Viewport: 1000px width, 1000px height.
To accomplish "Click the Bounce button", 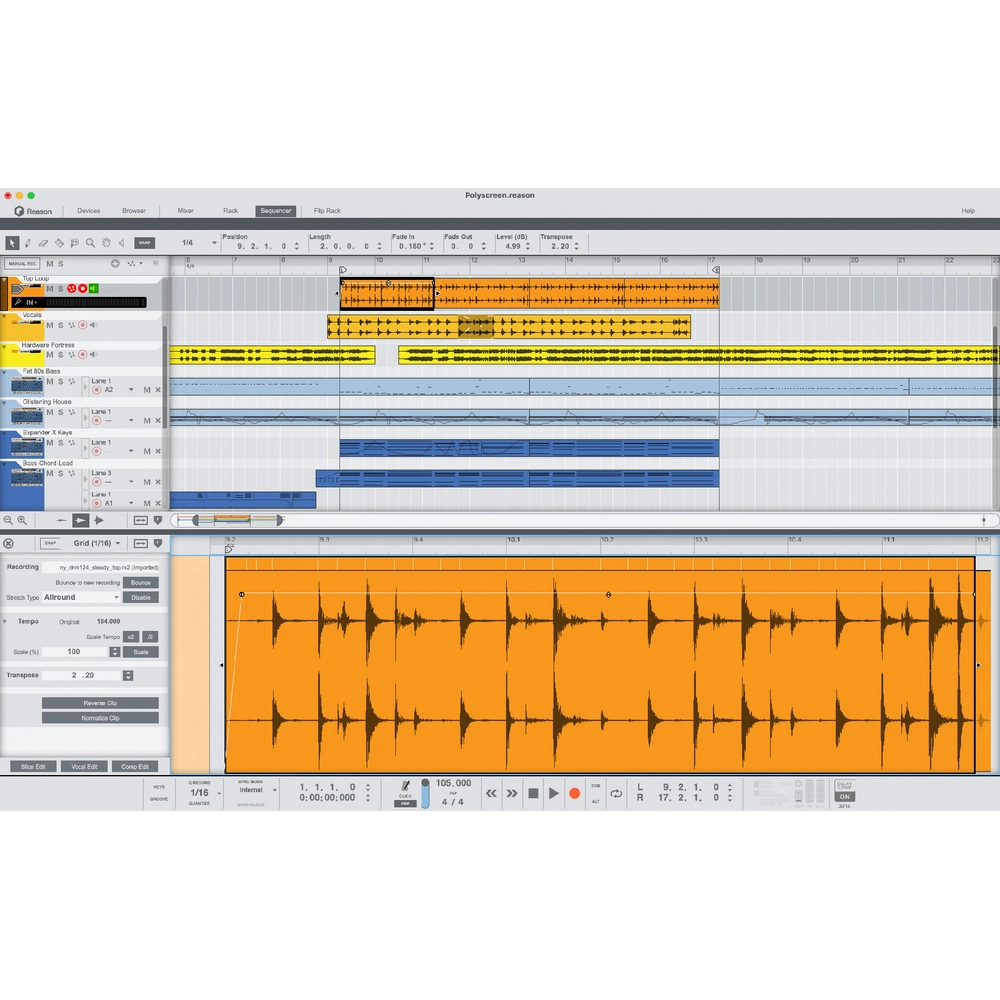I will pos(141,582).
